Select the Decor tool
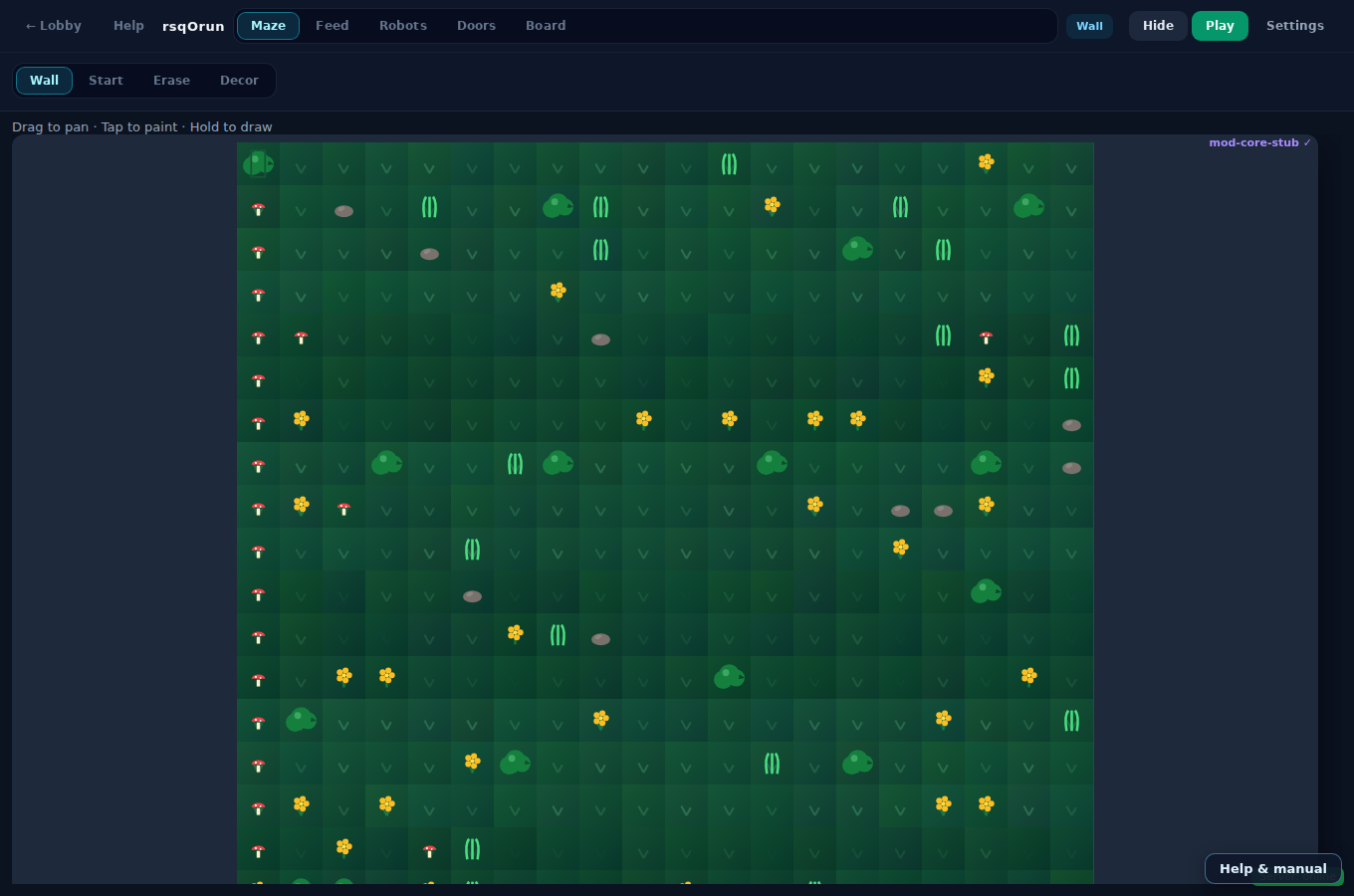 [239, 81]
